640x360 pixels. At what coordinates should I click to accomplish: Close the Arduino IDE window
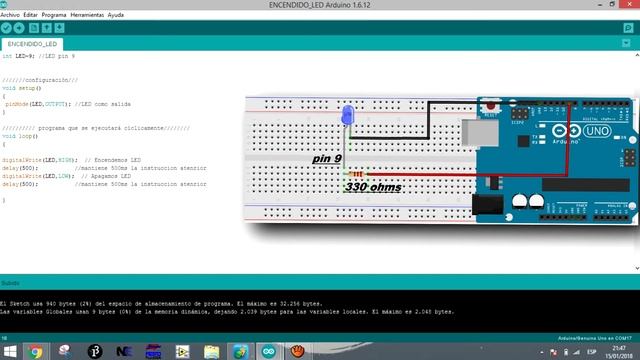click(630, 4)
